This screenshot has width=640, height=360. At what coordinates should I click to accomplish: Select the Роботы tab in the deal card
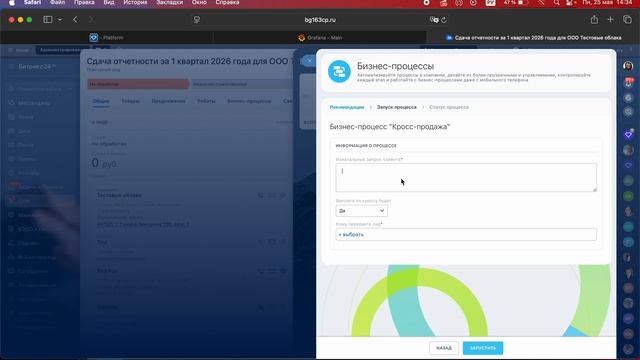click(x=206, y=101)
